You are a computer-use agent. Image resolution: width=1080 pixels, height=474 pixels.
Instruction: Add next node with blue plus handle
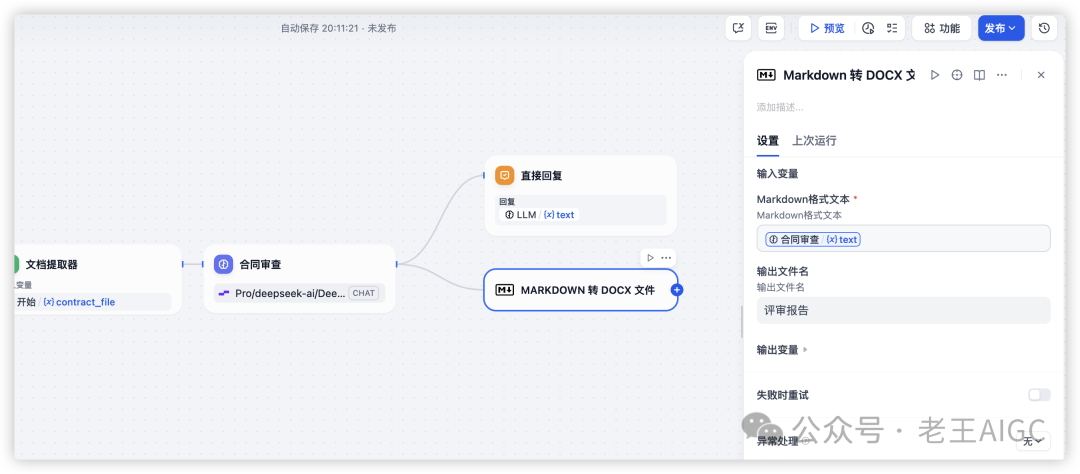click(x=676, y=290)
